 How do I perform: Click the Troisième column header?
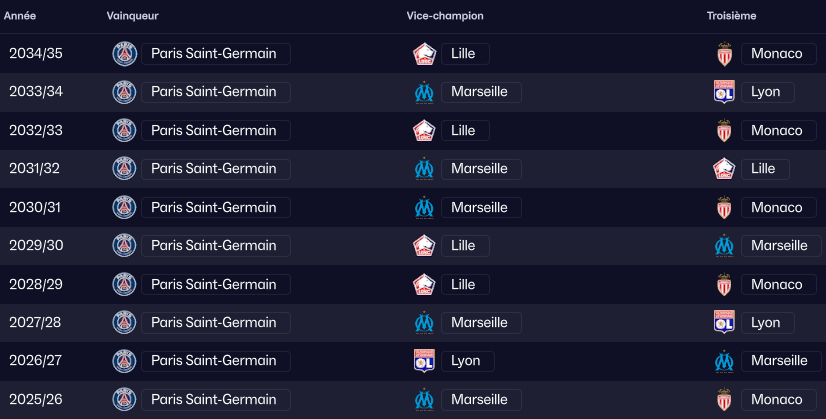coord(731,16)
